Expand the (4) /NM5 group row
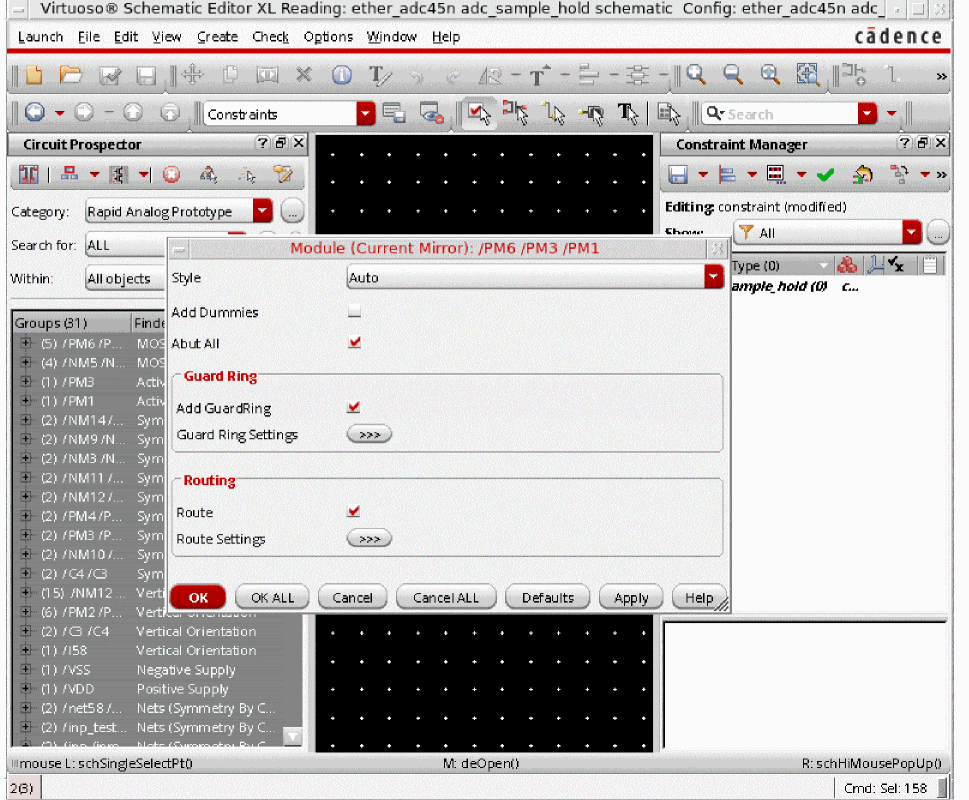Image resolution: width=969 pixels, height=800 pixels. pos(26,362)
